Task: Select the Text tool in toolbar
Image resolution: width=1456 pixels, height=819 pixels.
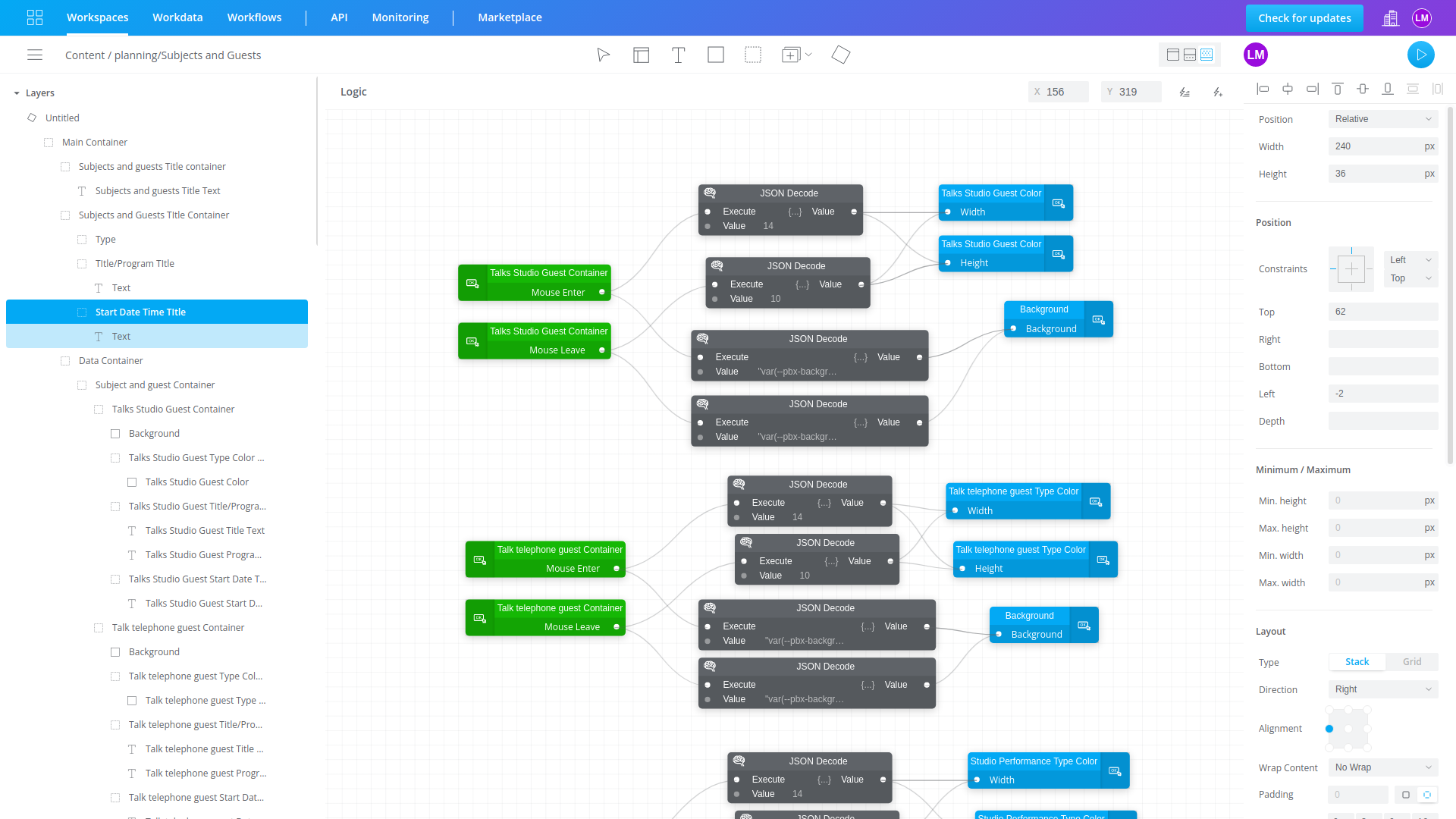Action: (678, 55)
